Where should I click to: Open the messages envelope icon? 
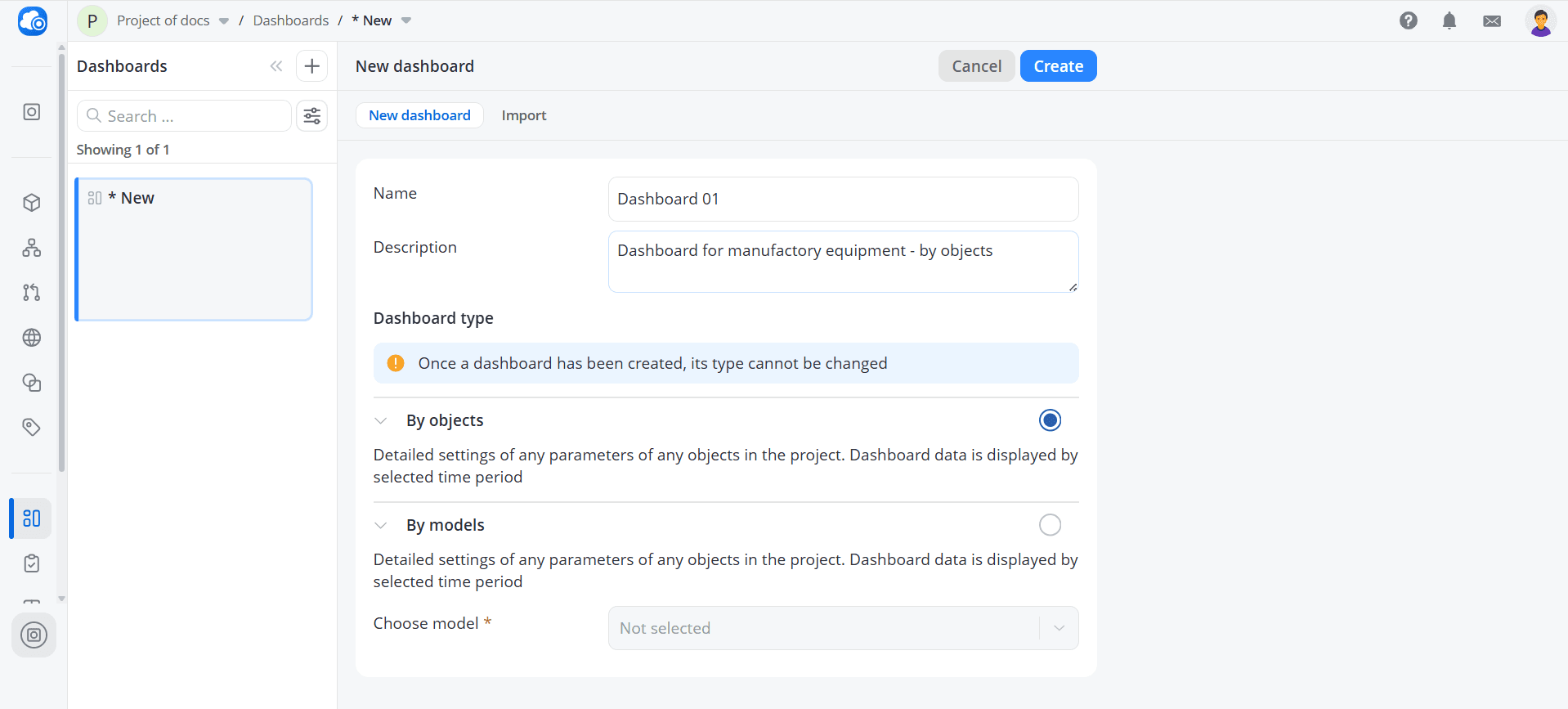(x=1492, y=20)
